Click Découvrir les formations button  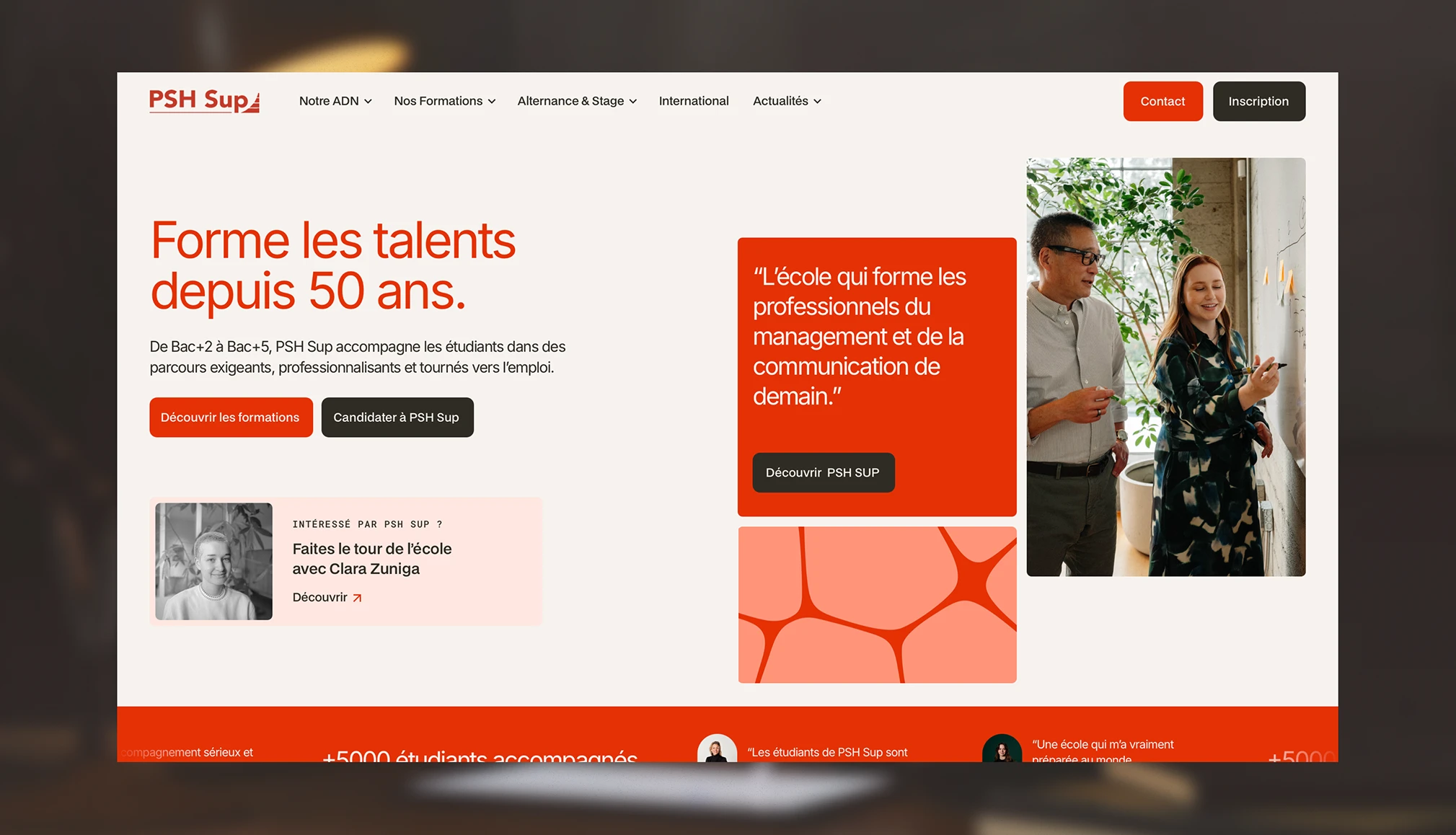pyautogui.click(x=231, y=417)
